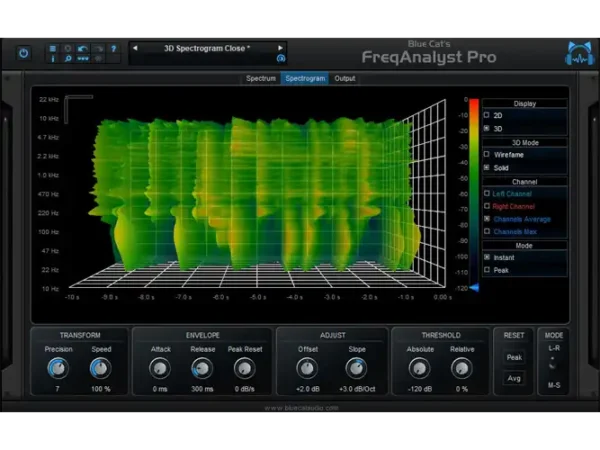The width and height of the screenshot is (600, 450).
Task: Select Solid 3D mode
Action: click(x=487, y=168)
